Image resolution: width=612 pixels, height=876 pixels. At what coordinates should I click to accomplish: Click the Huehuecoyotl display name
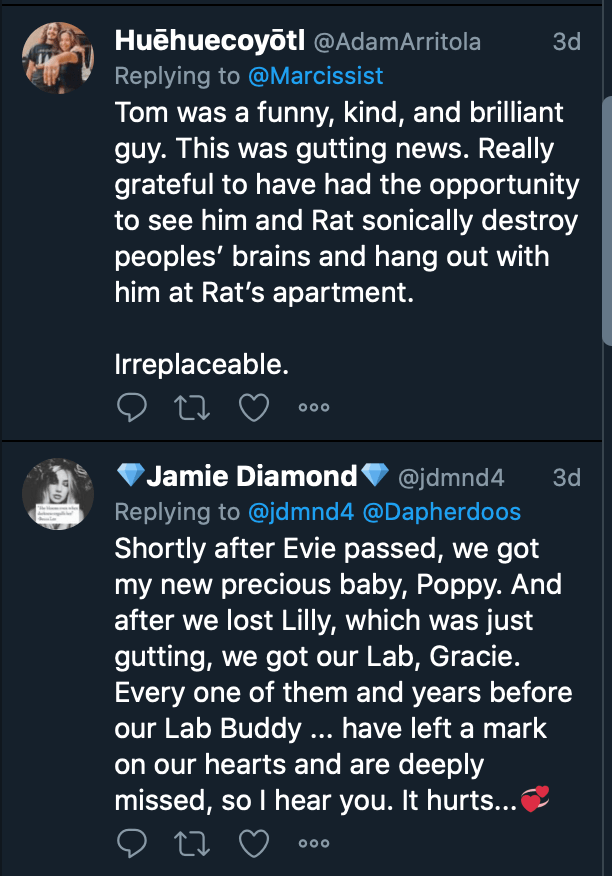pos(210,42)
